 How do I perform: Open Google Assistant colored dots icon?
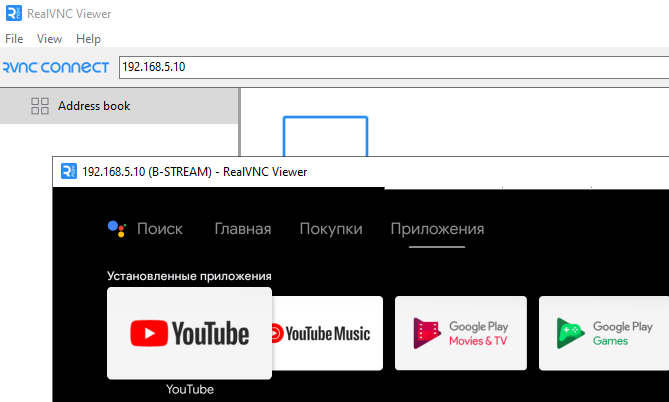pyautogui.click(x=116, y=229)
